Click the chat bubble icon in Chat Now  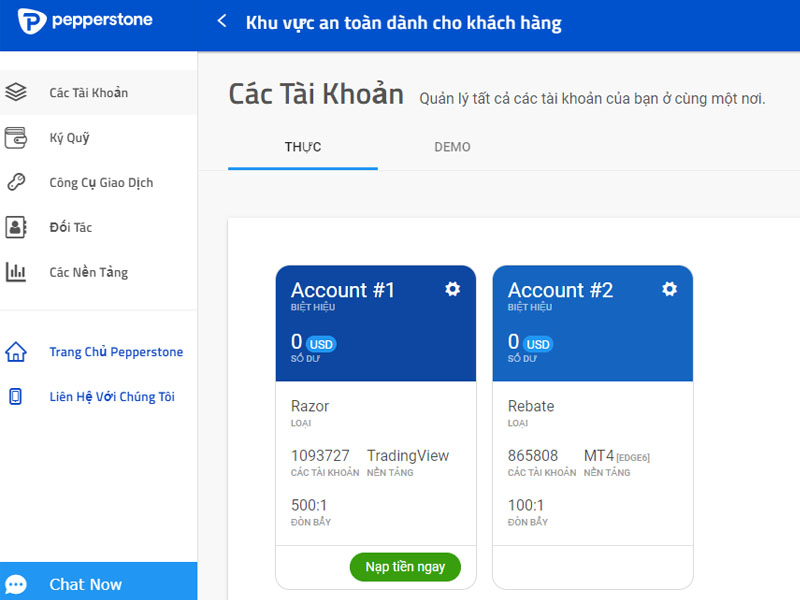[16, 584]
